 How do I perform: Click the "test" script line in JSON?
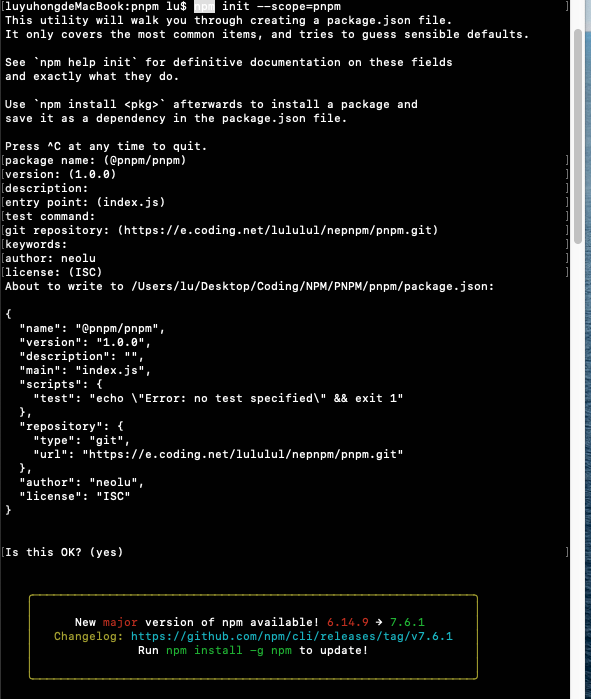click(218, 399)
